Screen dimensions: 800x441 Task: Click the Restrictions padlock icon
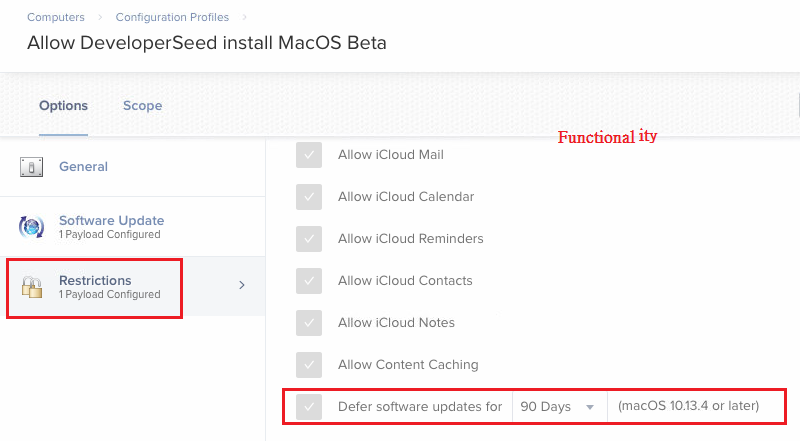click(x=32, y=287)
